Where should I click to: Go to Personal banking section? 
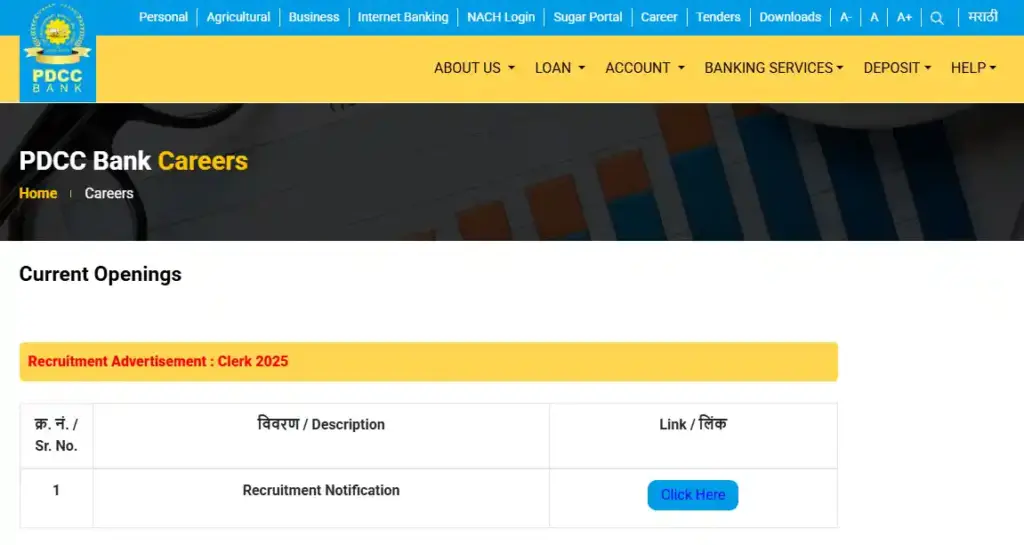coord(163,17)
